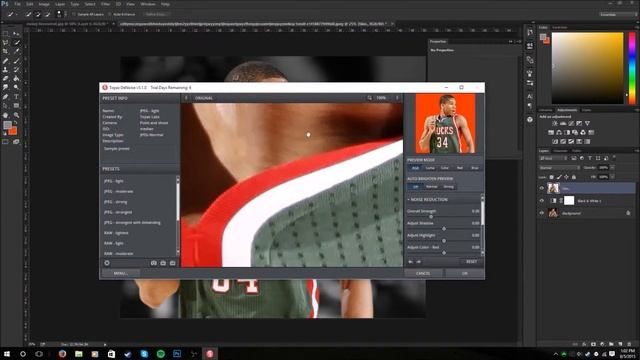
Task: Click the RESET button in Topaz
Action: pyautogui.click(x=471, y=262)
